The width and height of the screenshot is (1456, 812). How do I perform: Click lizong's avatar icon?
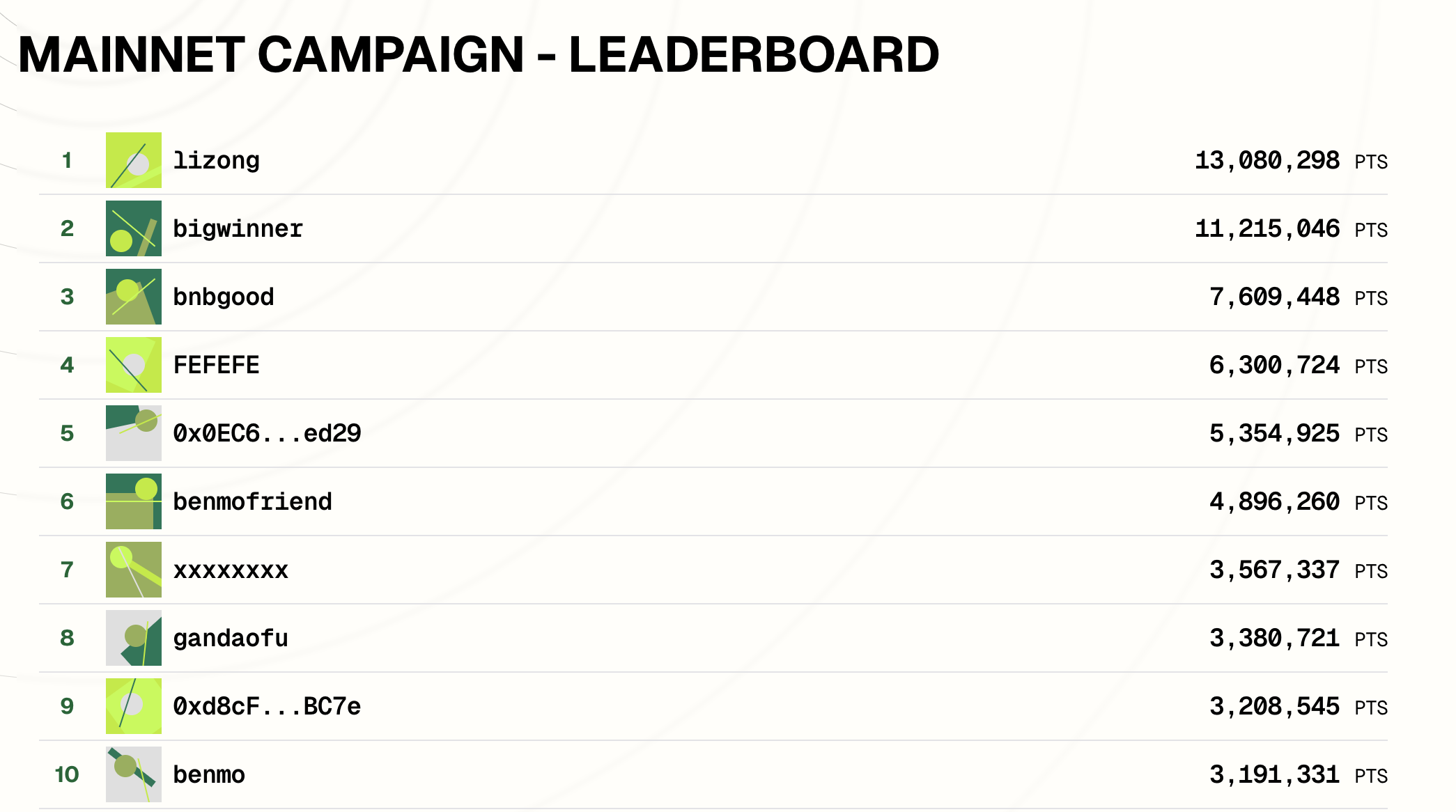coord(133,160)
